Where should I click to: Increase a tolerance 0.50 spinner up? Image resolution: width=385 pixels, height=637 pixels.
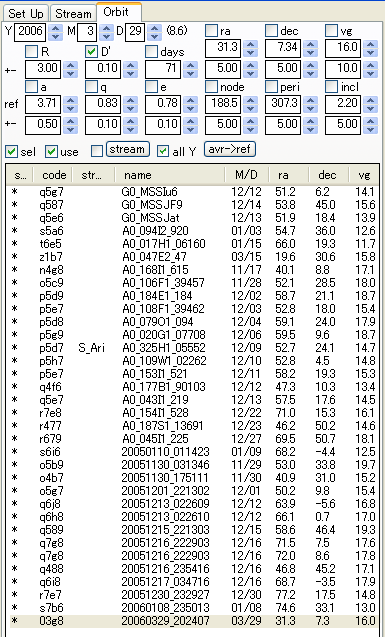(x=71, y=121)
